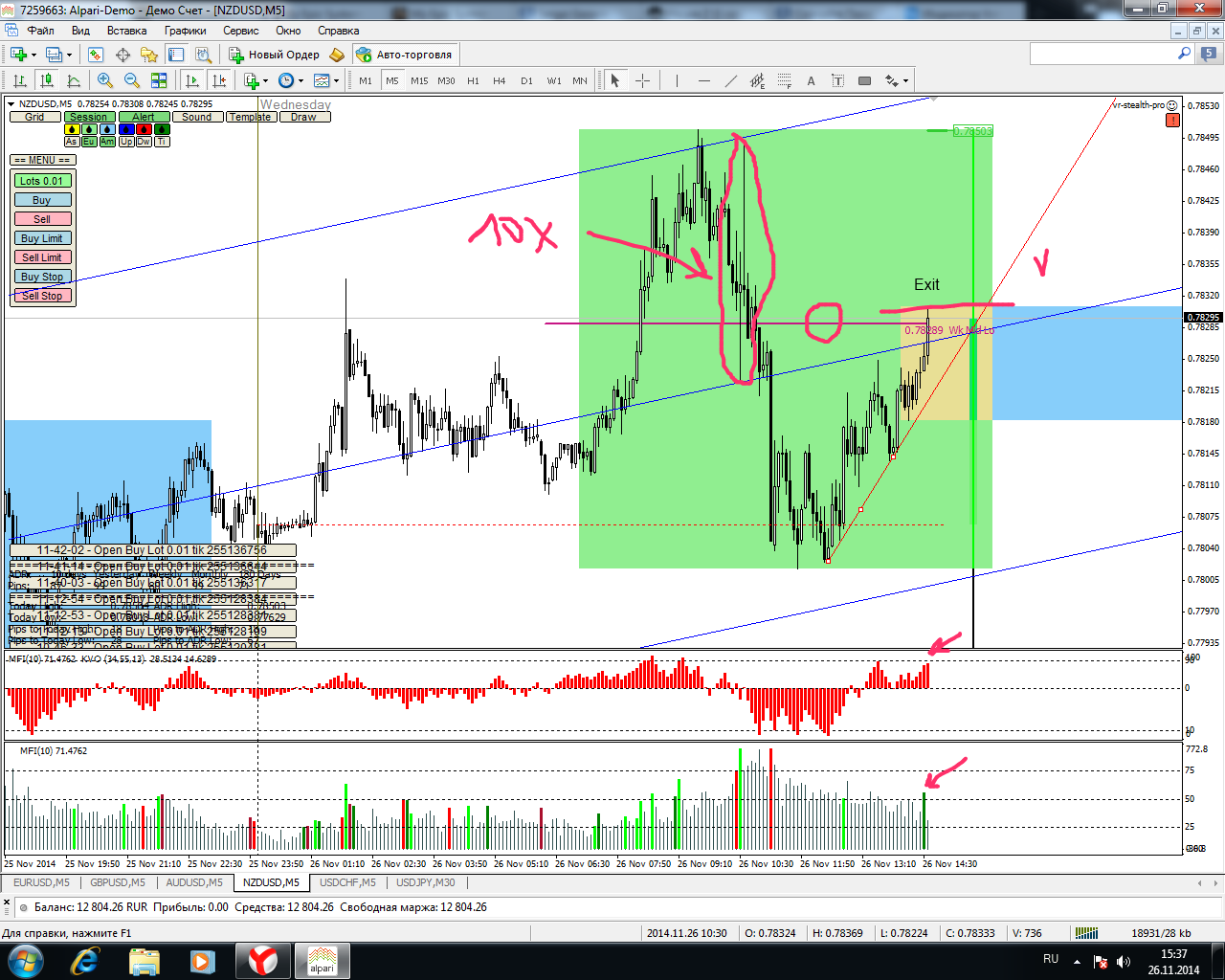The image size is (1225, 980).
Task: Open the Вставка menu
Action: coord(127,31)
